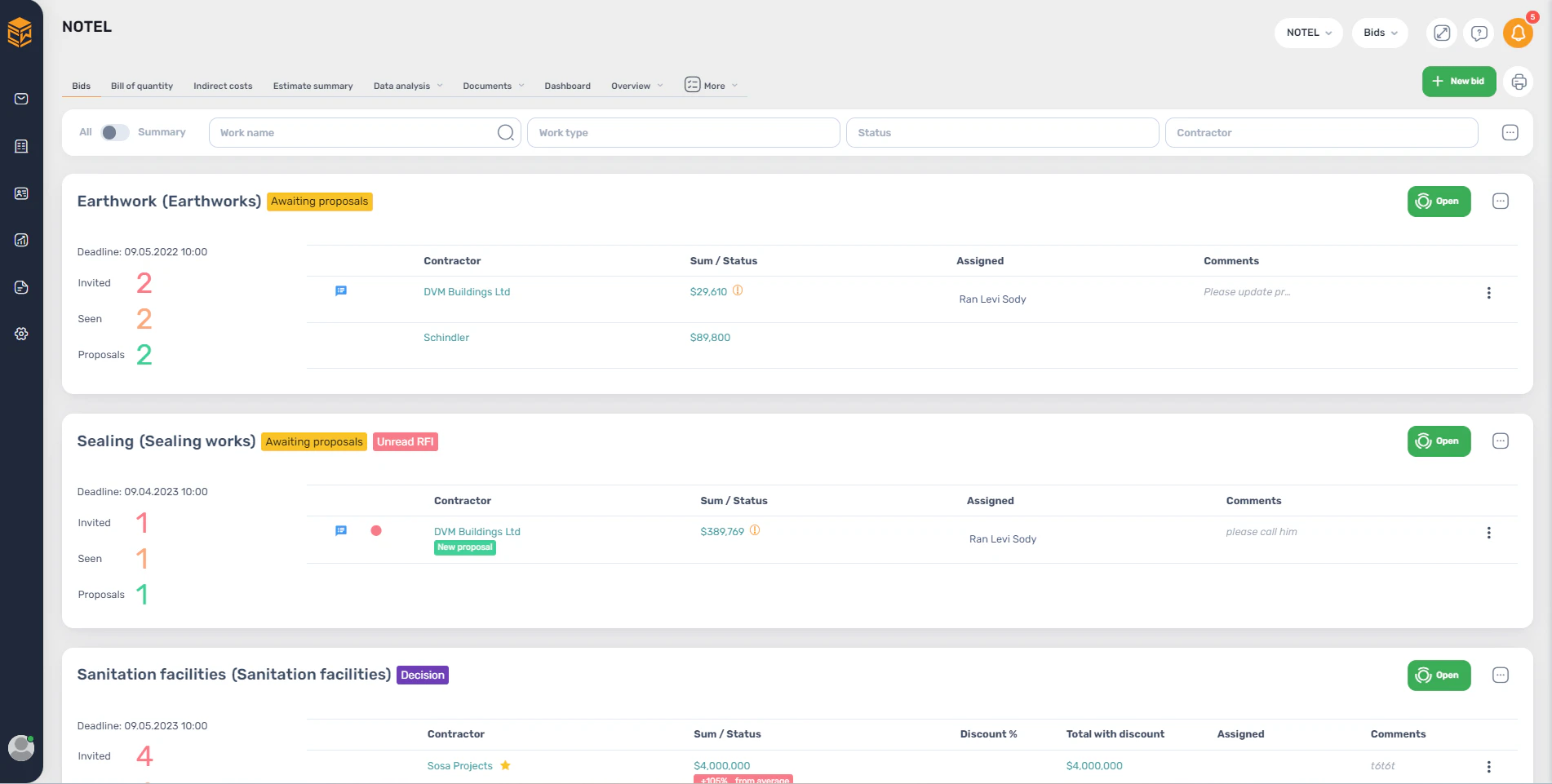Click the red unread dot on Sealing's DVM row

tap(377, 530)
